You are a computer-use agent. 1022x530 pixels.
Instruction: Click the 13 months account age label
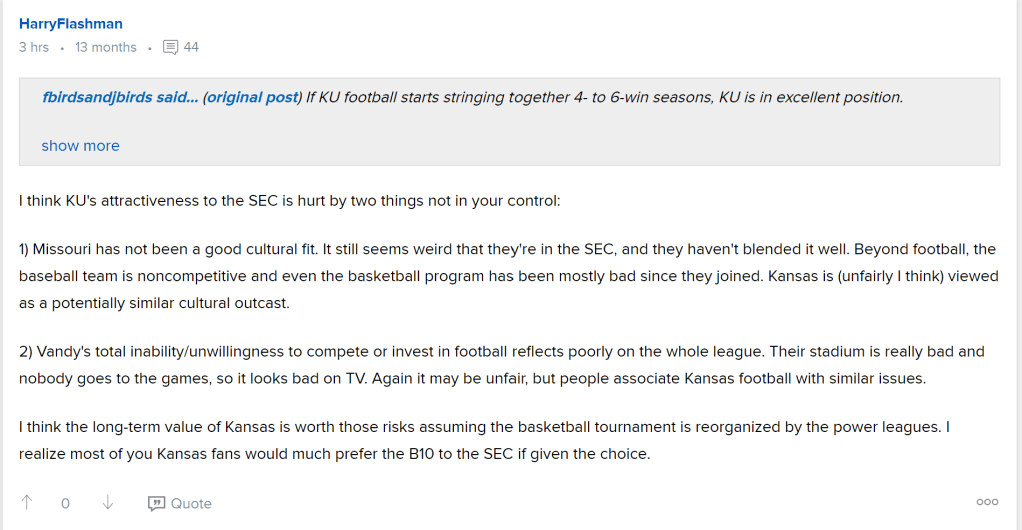105,47
